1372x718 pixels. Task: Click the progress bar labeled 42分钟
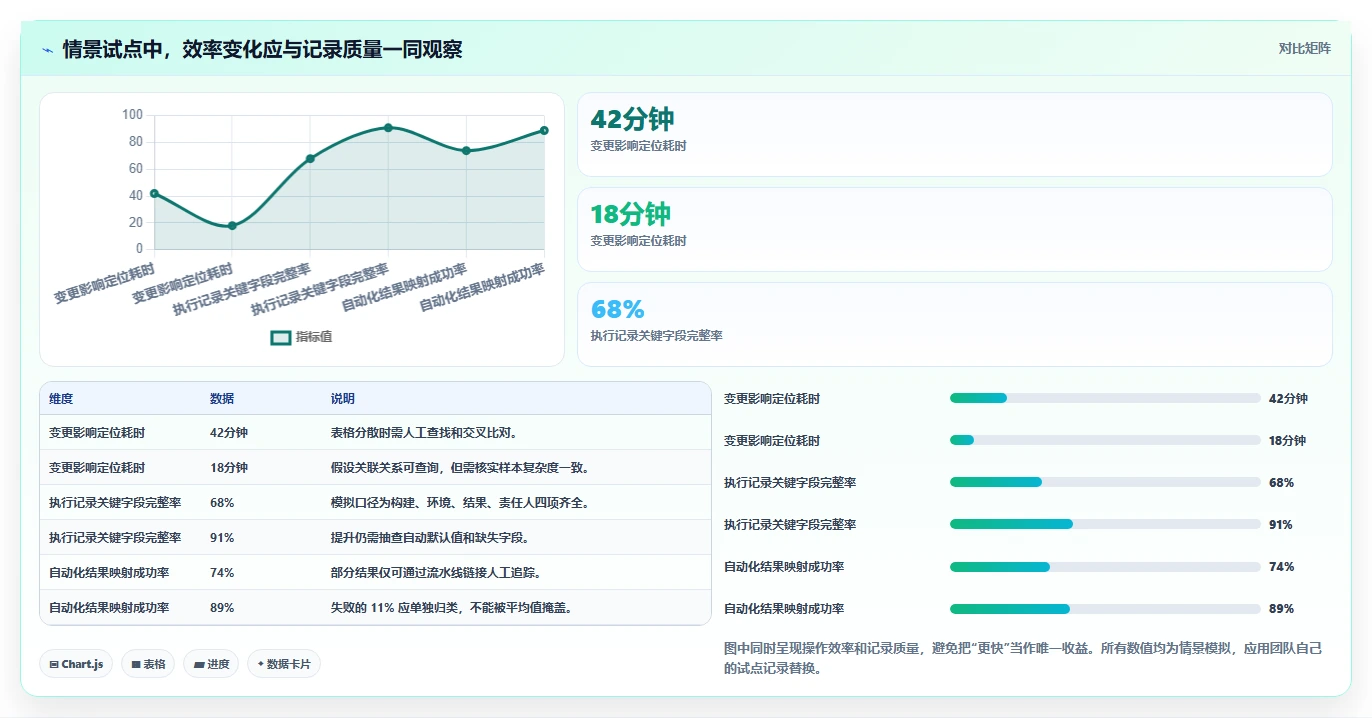pos(1105,398)
